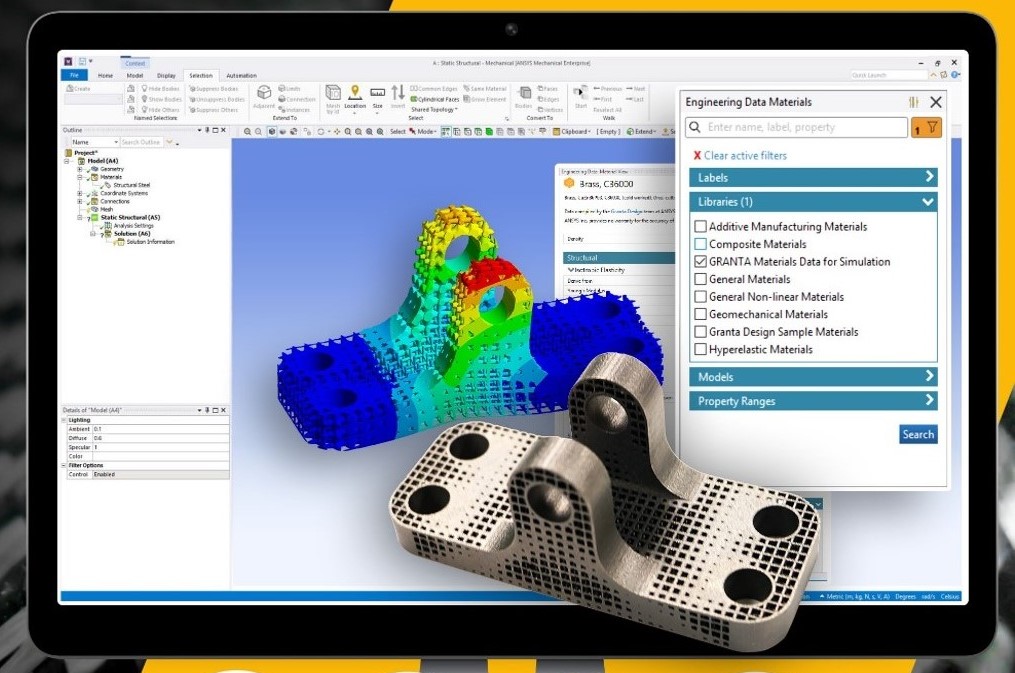
Task: Collapse the Libraries (1) section
Action: coord(813,202)
